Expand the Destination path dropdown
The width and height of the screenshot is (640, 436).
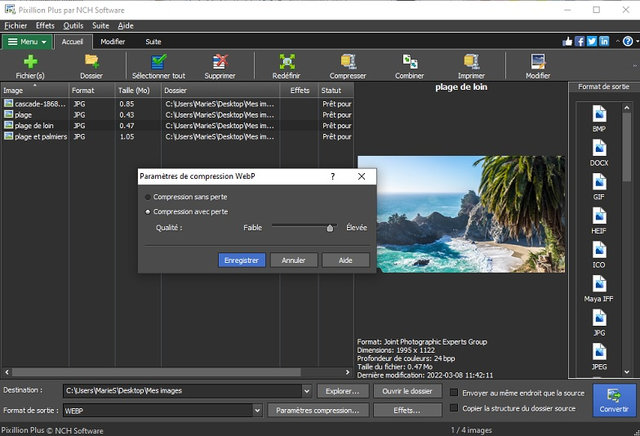coord(307,391)
